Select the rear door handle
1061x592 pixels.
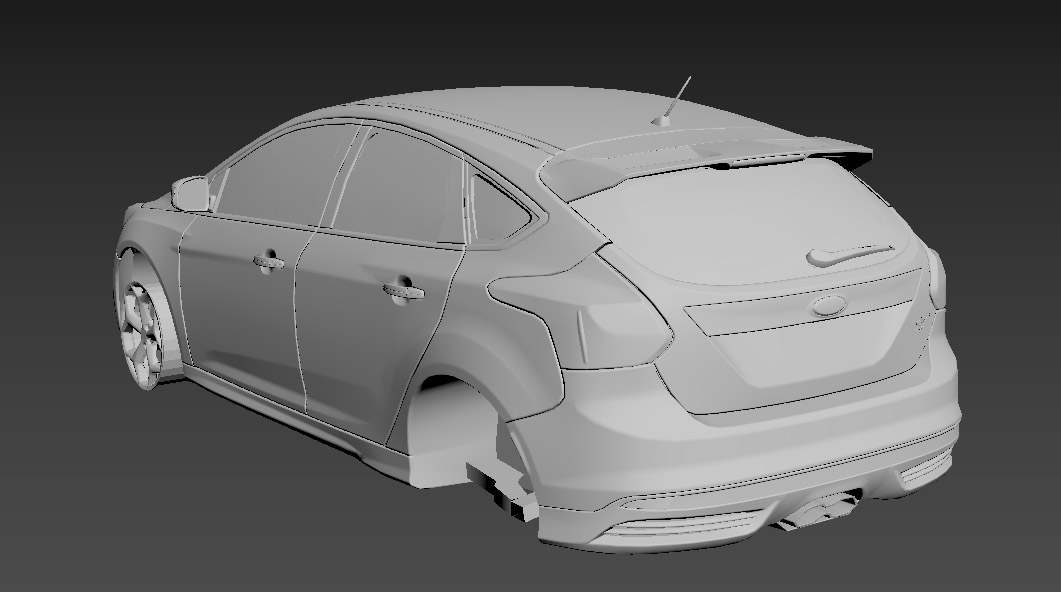tap(402, 290)
